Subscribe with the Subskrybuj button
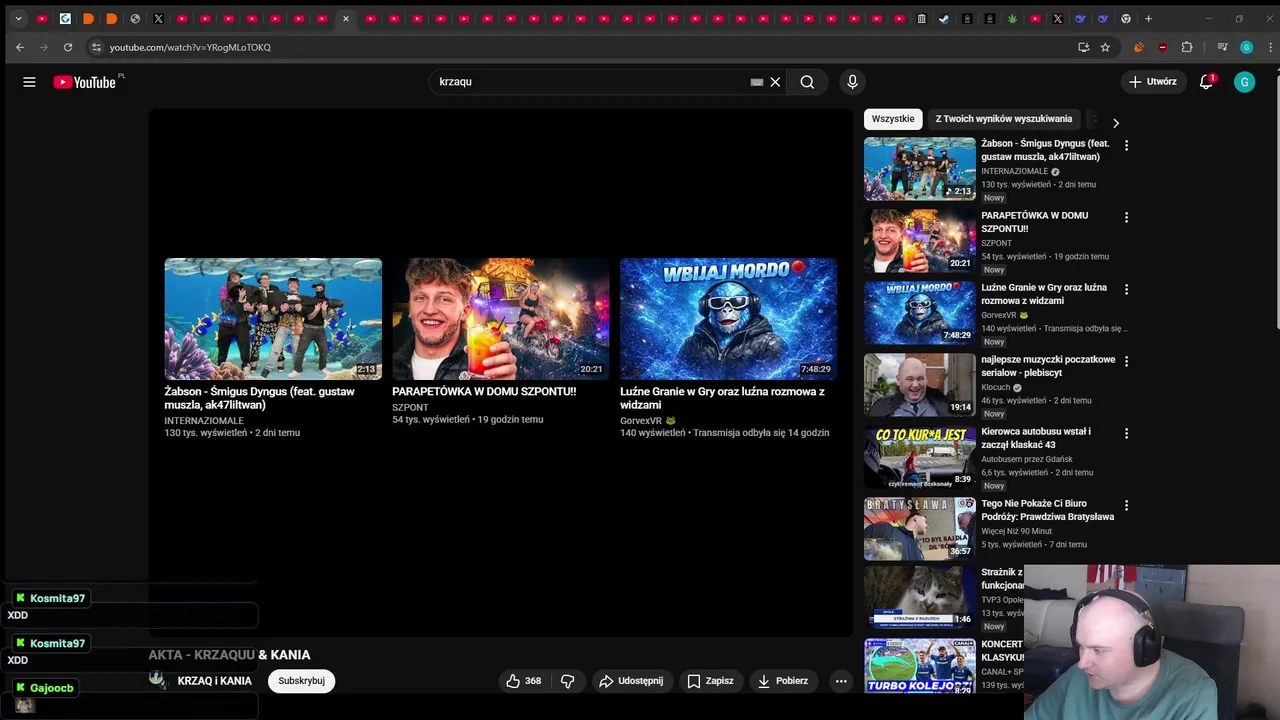 point(301,681)
